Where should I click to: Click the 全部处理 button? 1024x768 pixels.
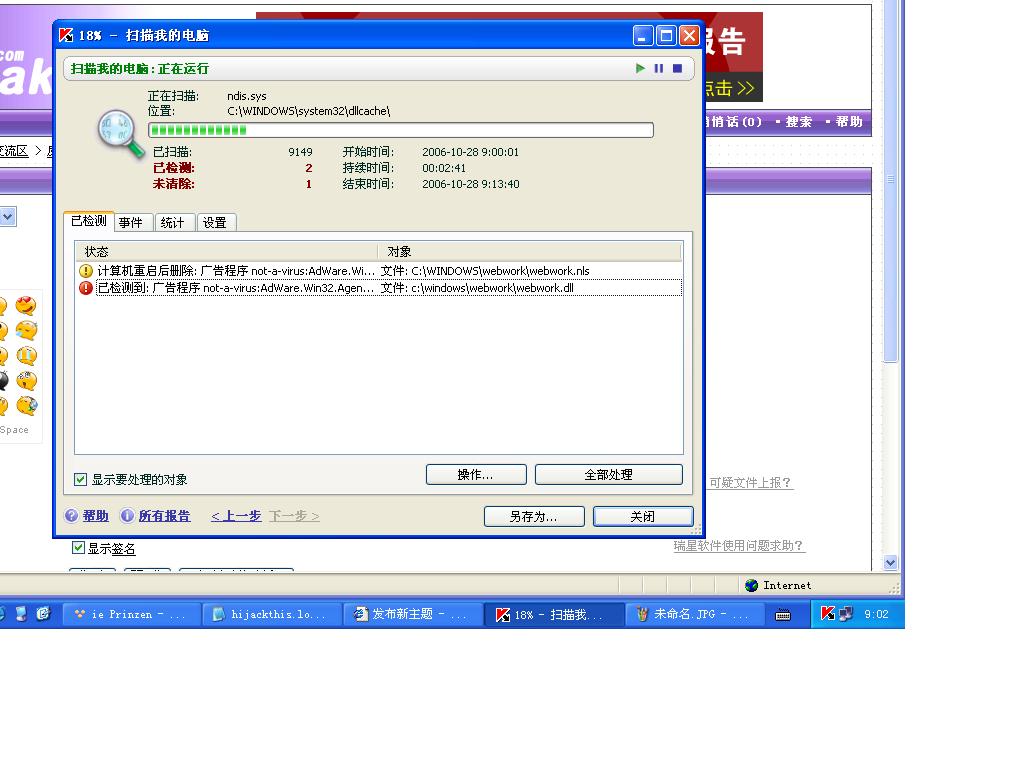click(609, 475)
